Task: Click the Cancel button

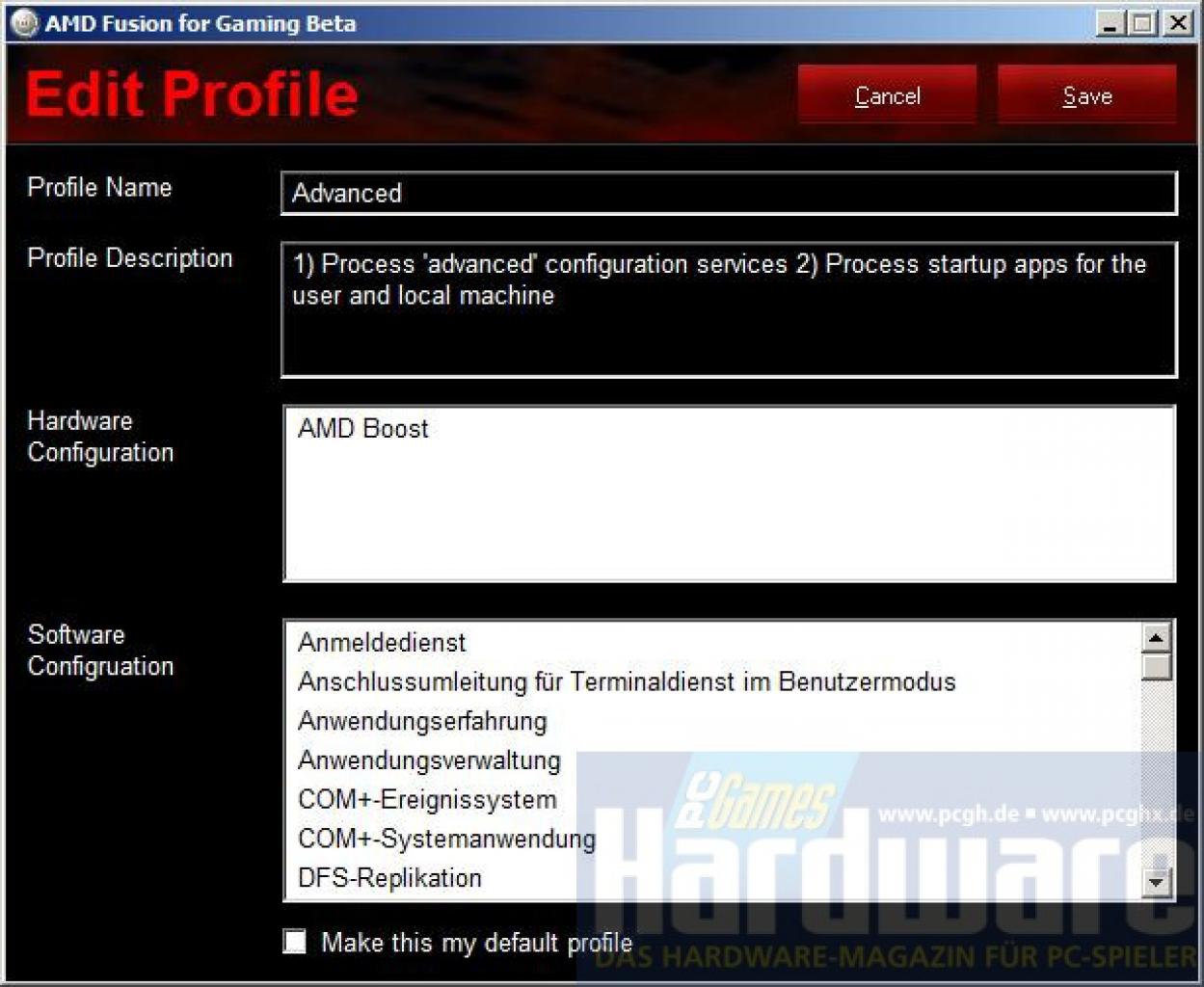Action: [887, 95]
